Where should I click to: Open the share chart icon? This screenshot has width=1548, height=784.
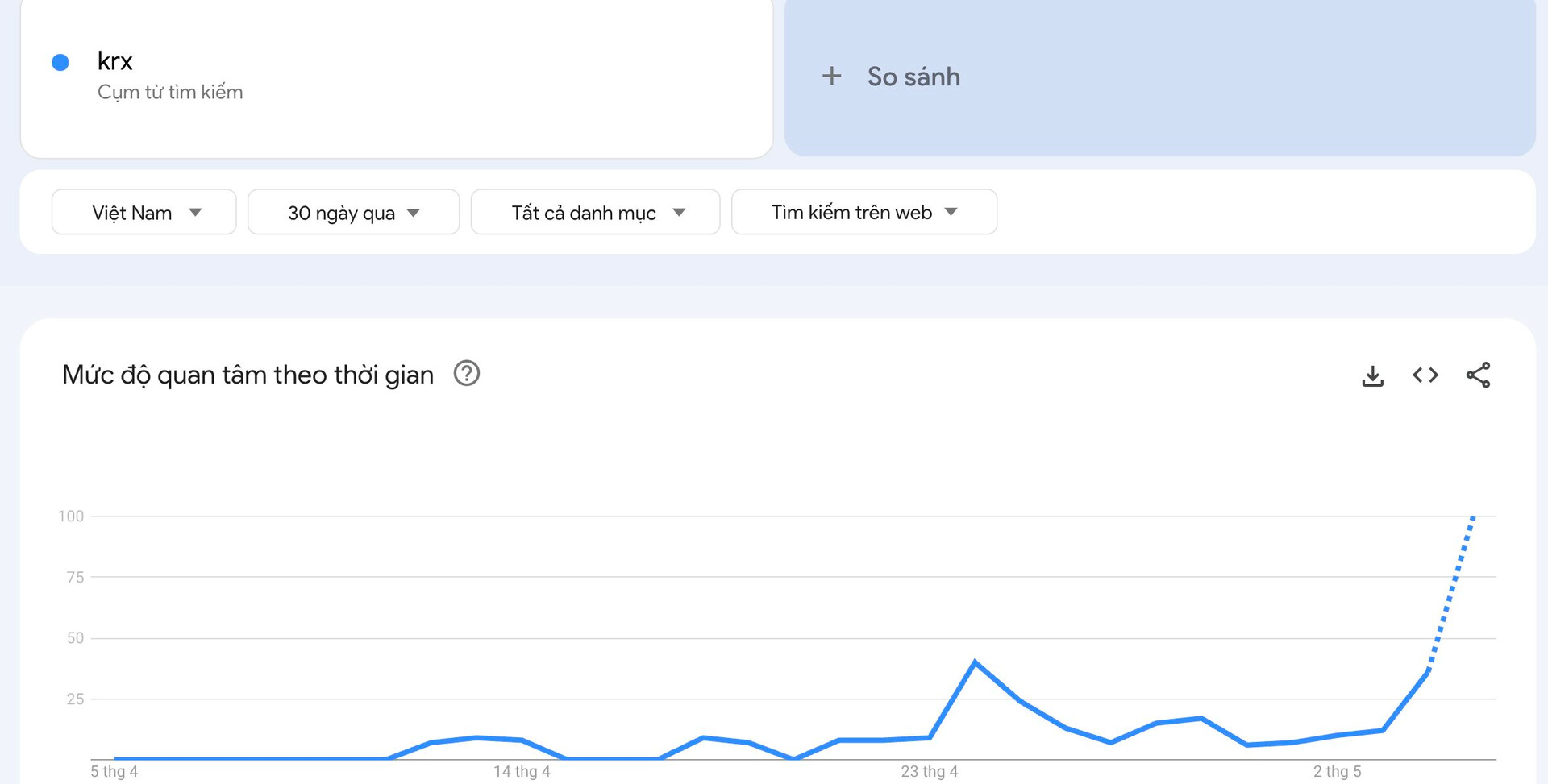[x=1478, y=375]
